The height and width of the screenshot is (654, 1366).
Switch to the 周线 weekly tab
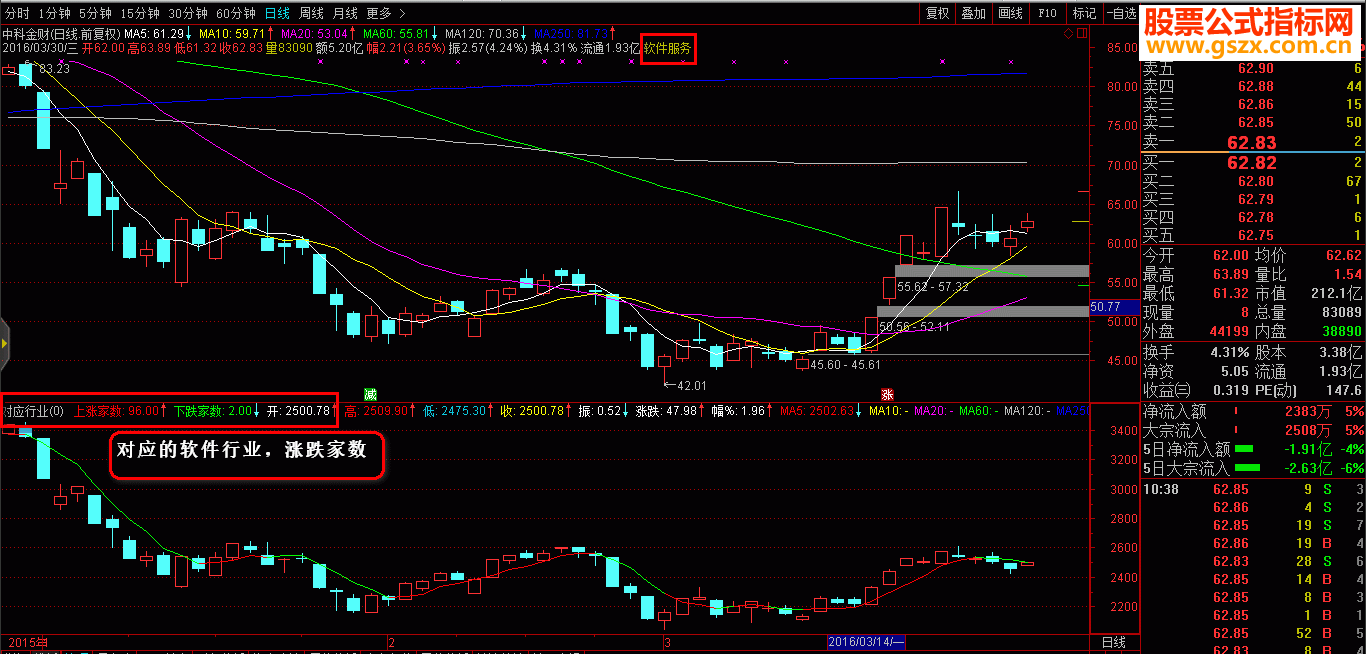[x=311, y=14]
